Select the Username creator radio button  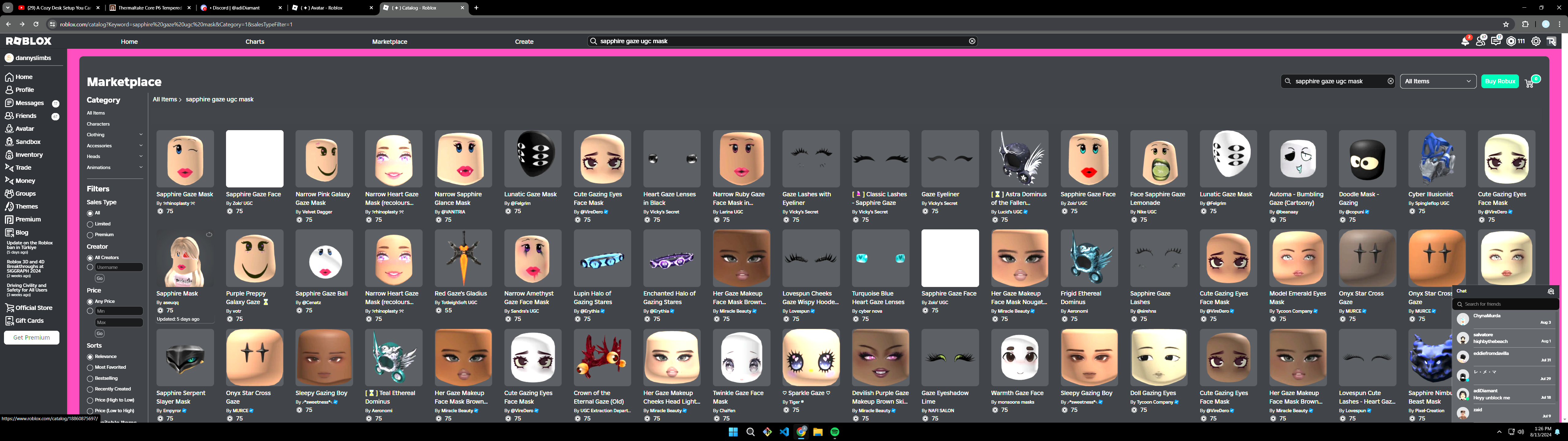click(x=90, y=267)
